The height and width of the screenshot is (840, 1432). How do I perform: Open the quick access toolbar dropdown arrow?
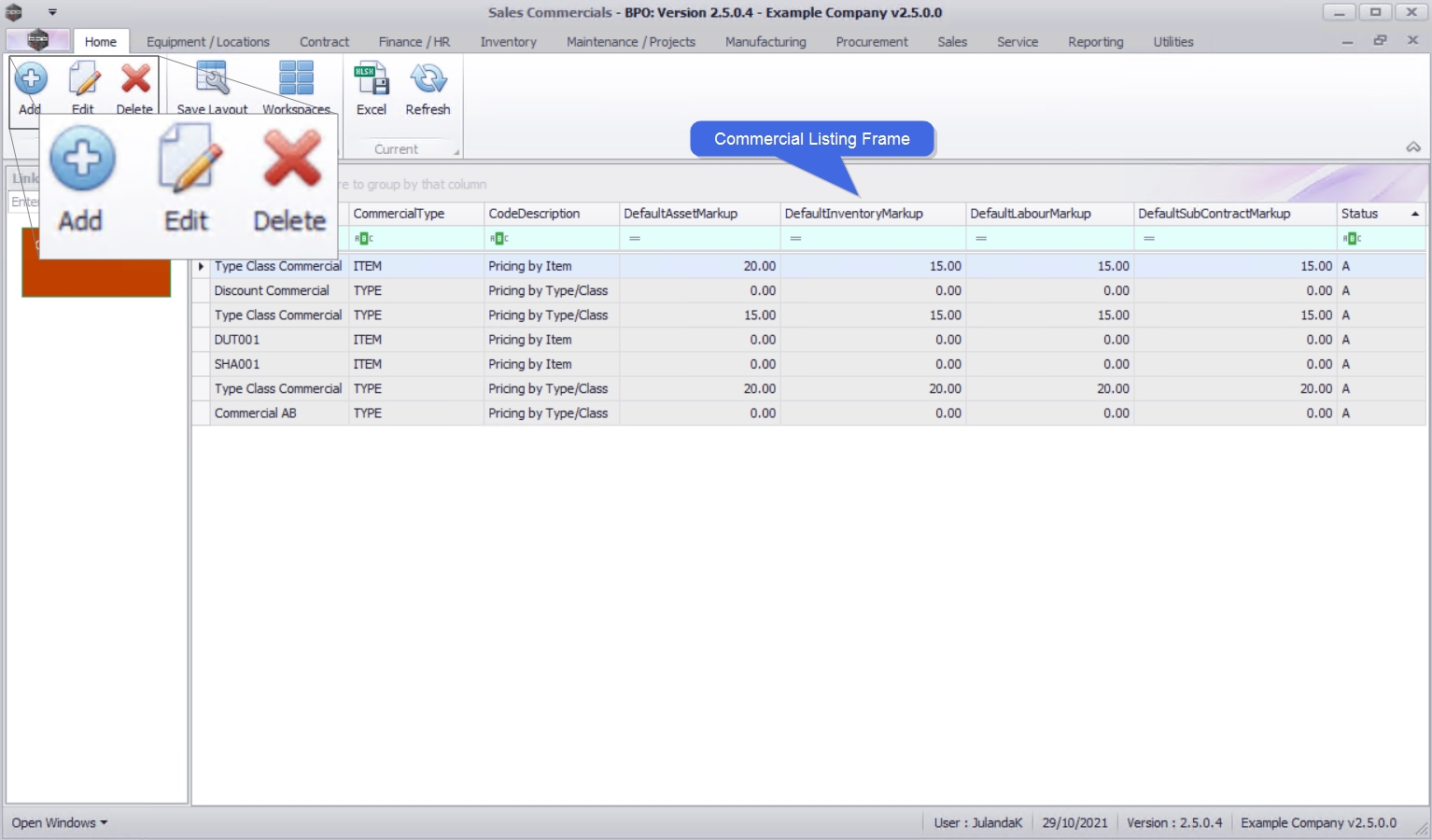tap(52, 12)
